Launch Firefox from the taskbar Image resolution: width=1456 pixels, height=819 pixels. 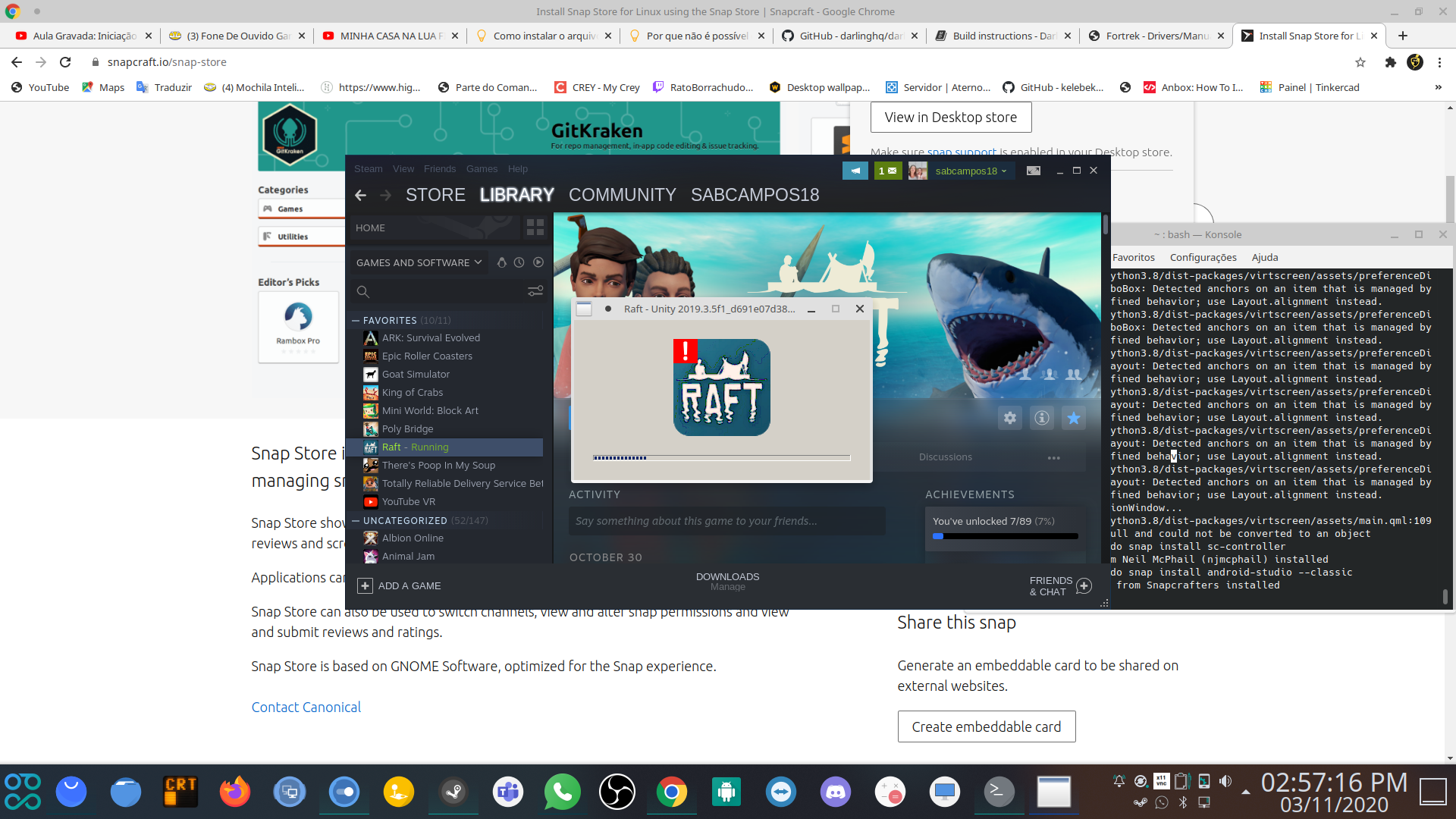pos(235,792)
